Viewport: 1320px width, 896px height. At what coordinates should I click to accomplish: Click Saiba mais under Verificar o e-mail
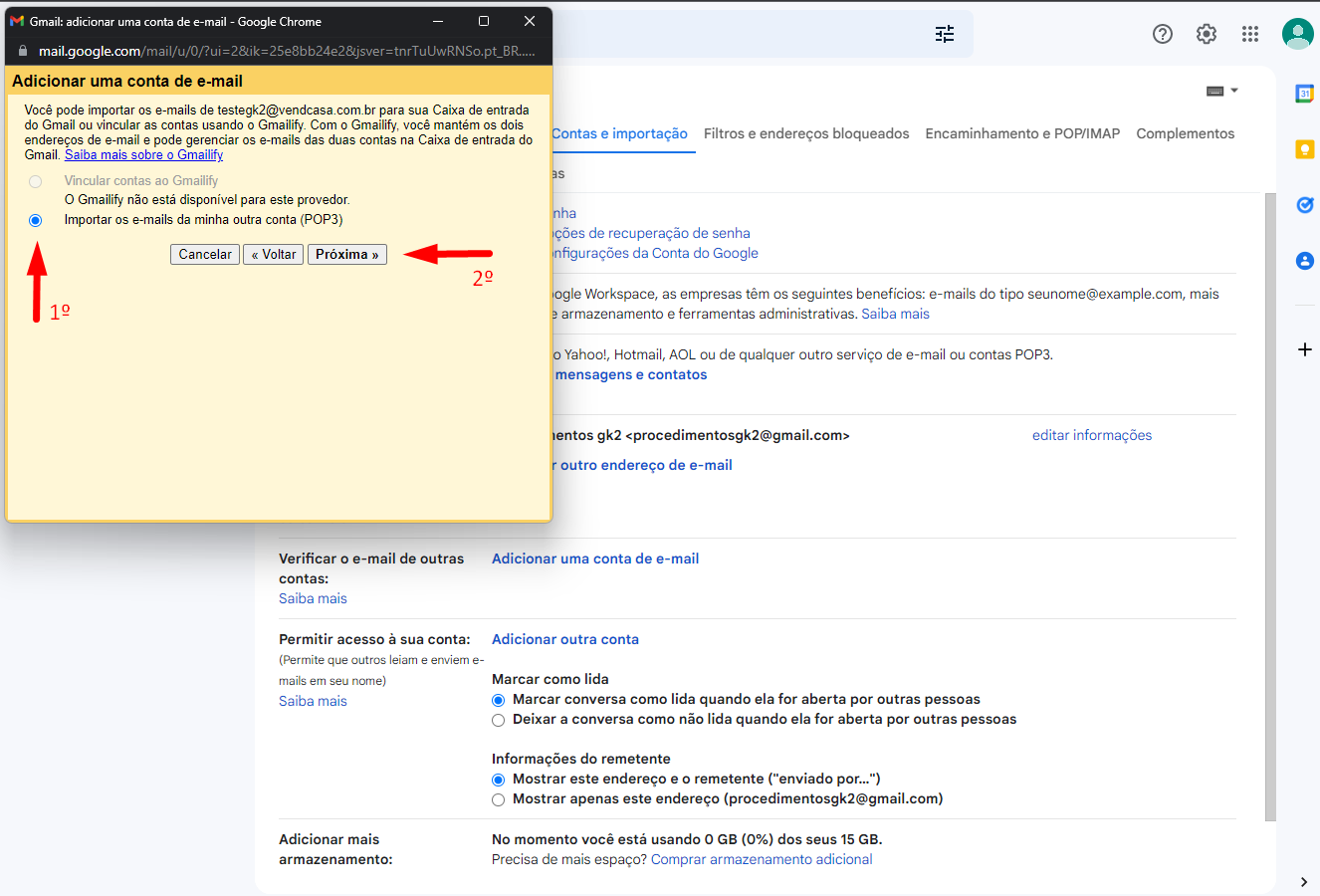[x=313, y=598]
